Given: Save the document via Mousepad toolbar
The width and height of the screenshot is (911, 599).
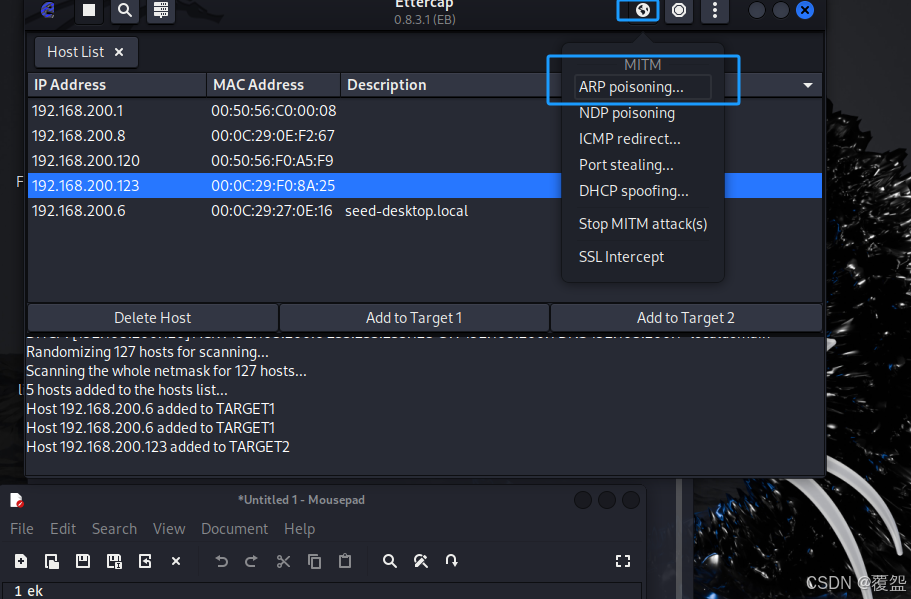Looking at the screenshot, I should click(83, 561).
